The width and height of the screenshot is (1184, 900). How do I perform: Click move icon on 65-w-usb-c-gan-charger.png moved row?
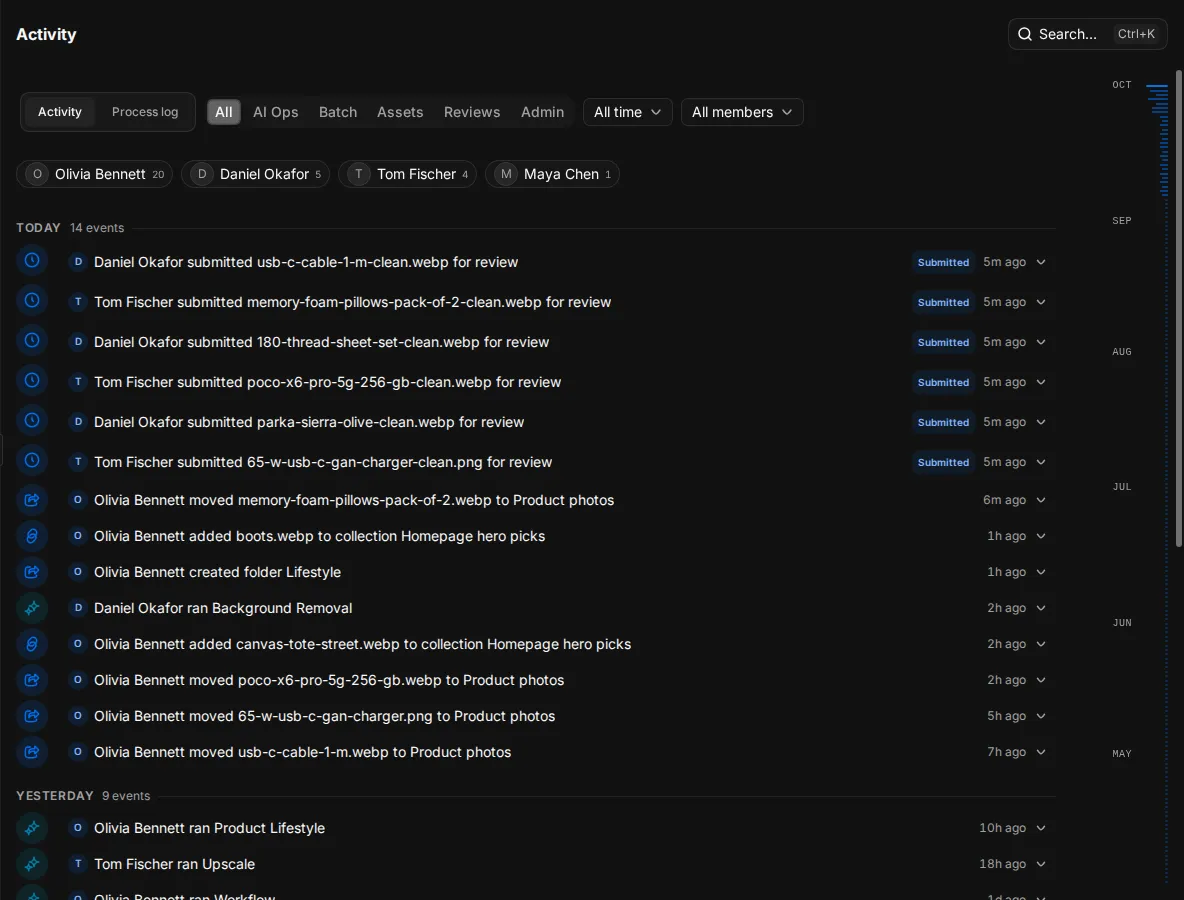(32, 716)
